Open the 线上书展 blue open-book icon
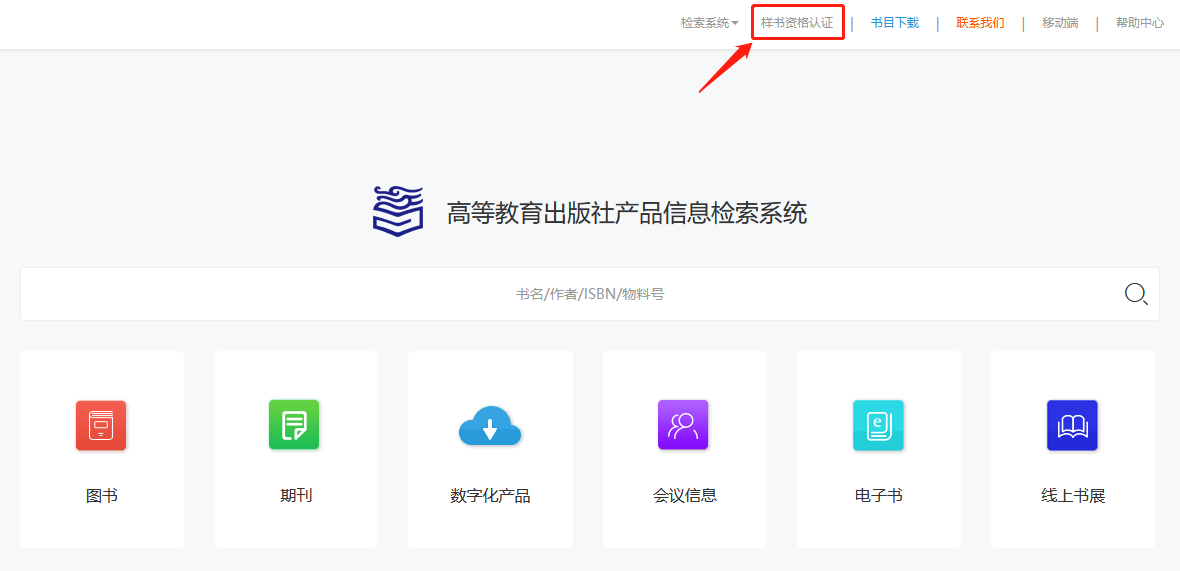 coord(1072,425)
